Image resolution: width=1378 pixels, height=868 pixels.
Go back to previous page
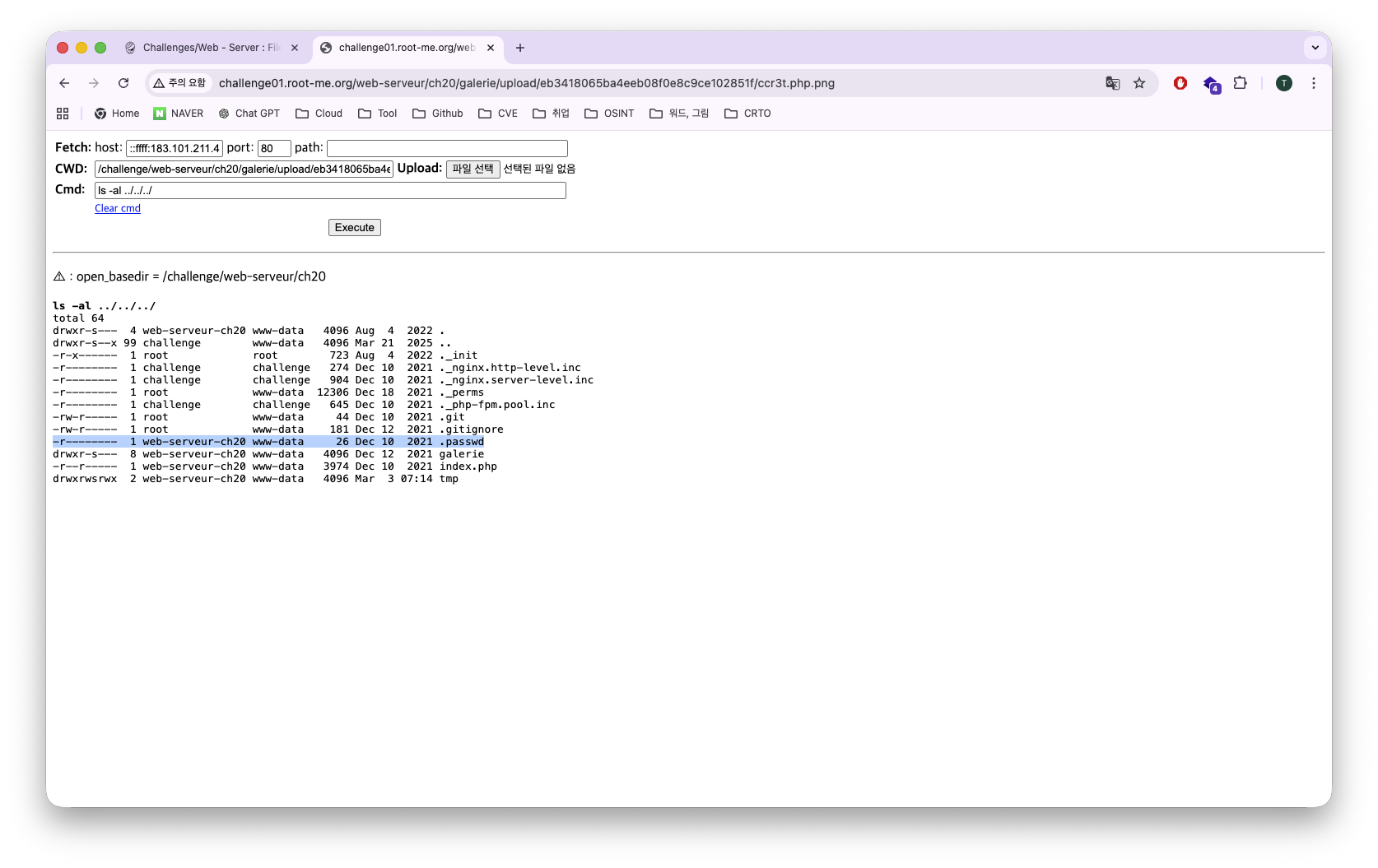[x=64, y=83]
